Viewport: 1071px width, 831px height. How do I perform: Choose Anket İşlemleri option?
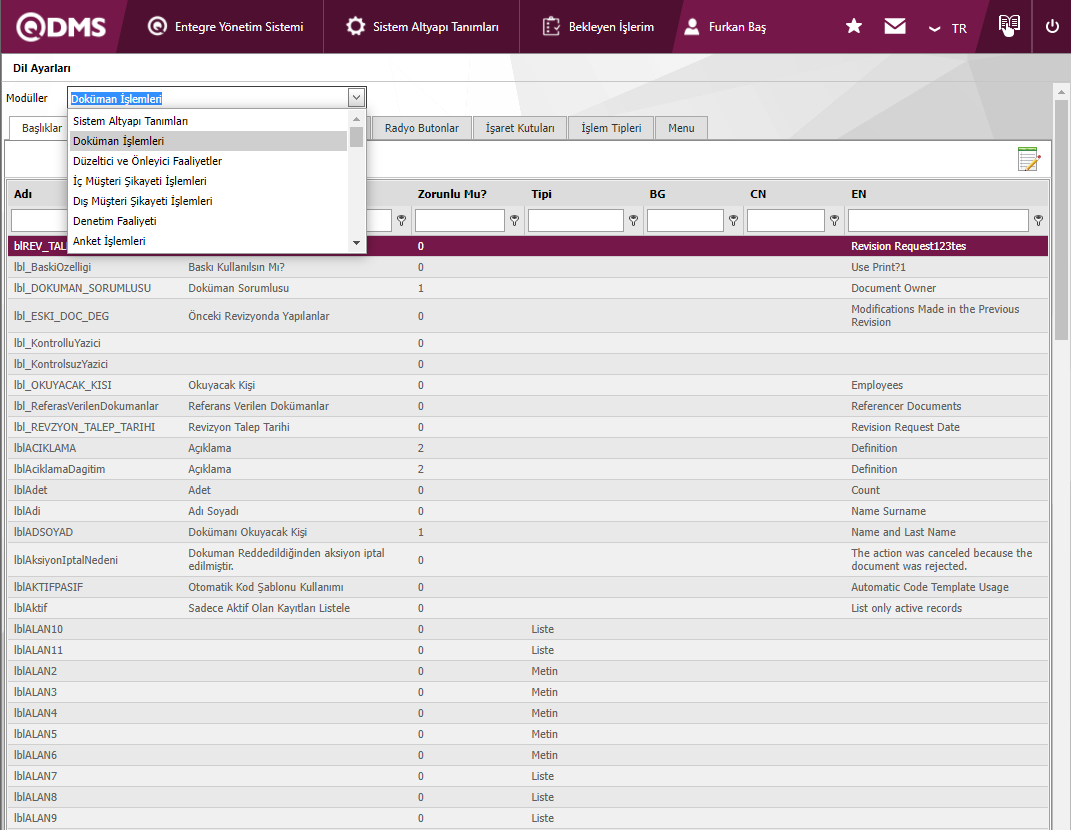pyautogui.click(x=208, y=241)
